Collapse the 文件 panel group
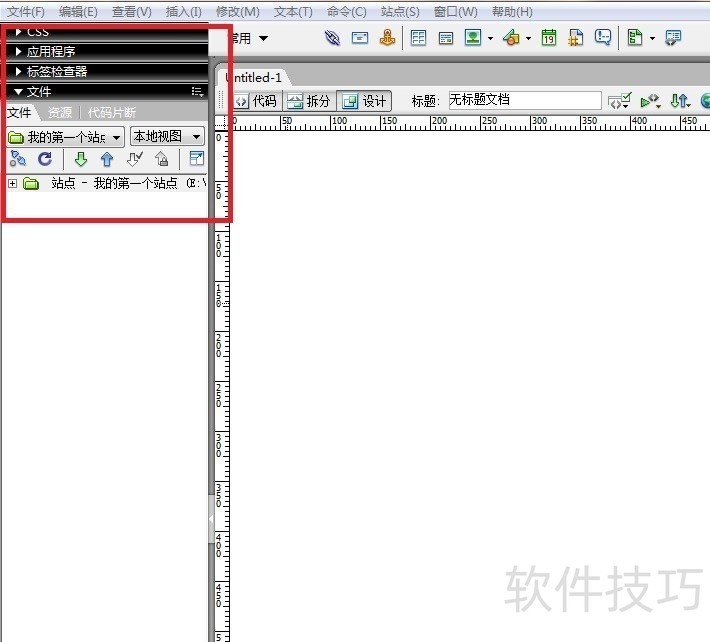 coord(19,91)
